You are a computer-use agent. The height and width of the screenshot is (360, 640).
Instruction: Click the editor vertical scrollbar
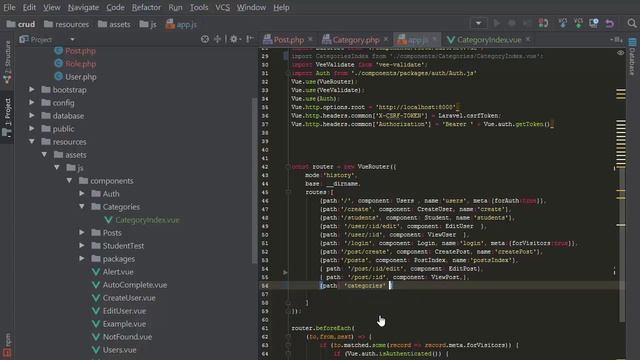pyautogui.click(x=622, y=245)
